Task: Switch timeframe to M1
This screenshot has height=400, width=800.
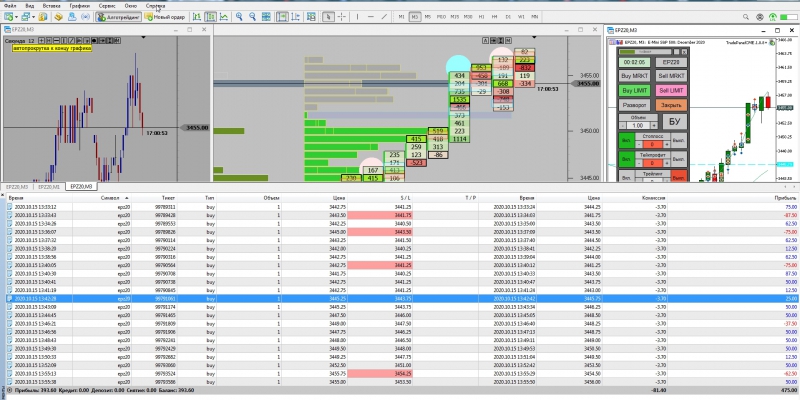Action: click(x=402, y=17)
